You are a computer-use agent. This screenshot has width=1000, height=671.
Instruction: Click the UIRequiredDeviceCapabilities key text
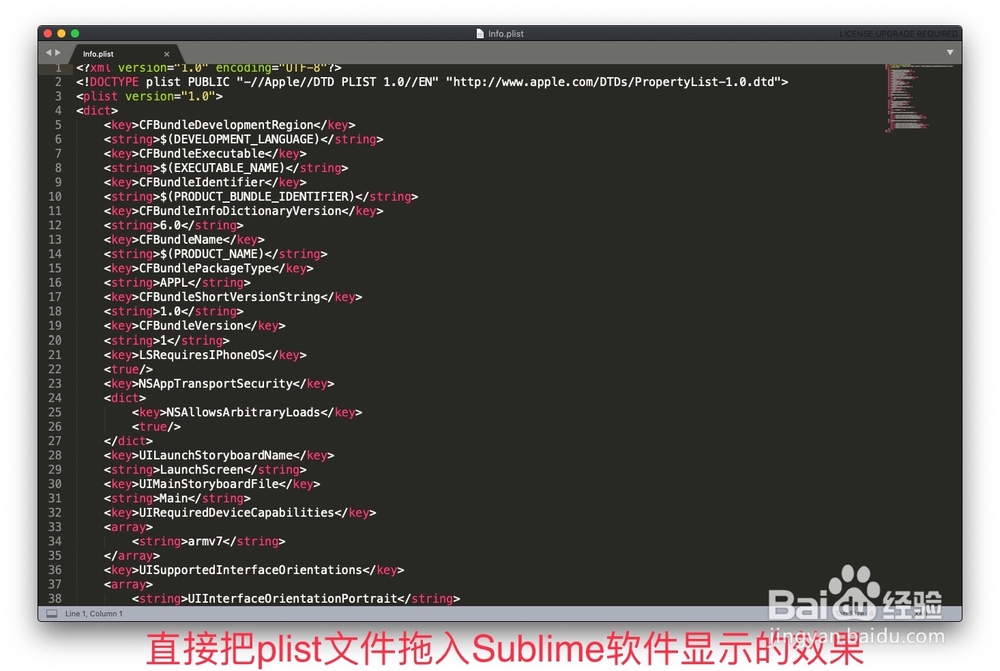237,513
